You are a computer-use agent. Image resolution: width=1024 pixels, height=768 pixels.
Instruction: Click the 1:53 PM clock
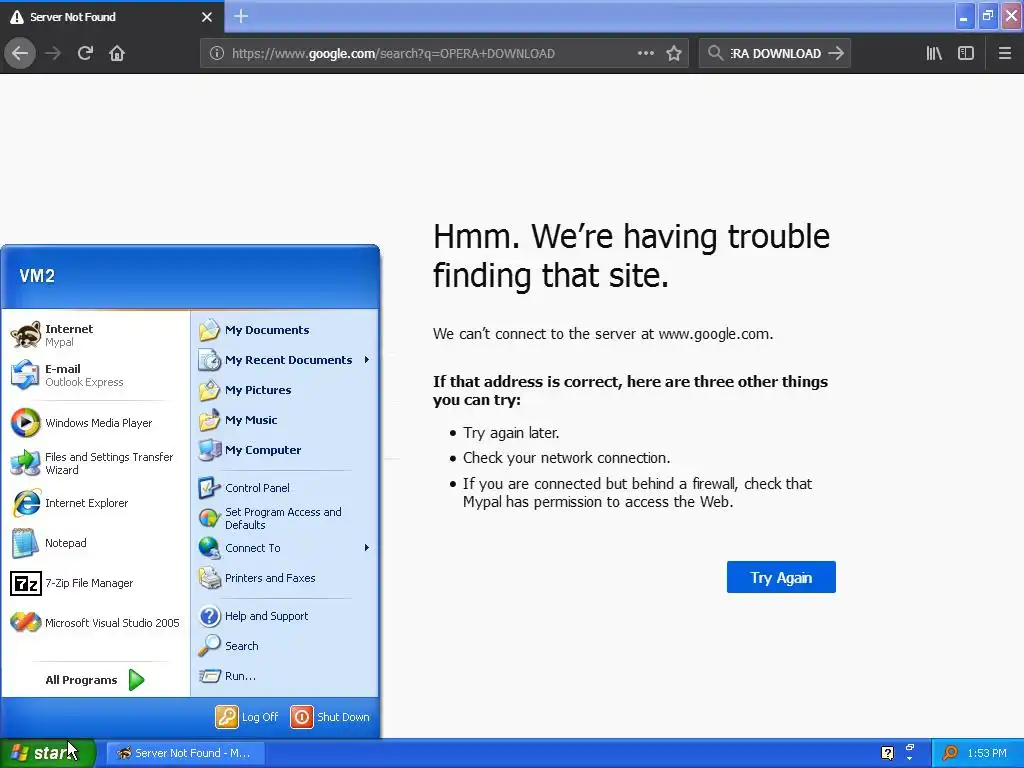[987, 753]
